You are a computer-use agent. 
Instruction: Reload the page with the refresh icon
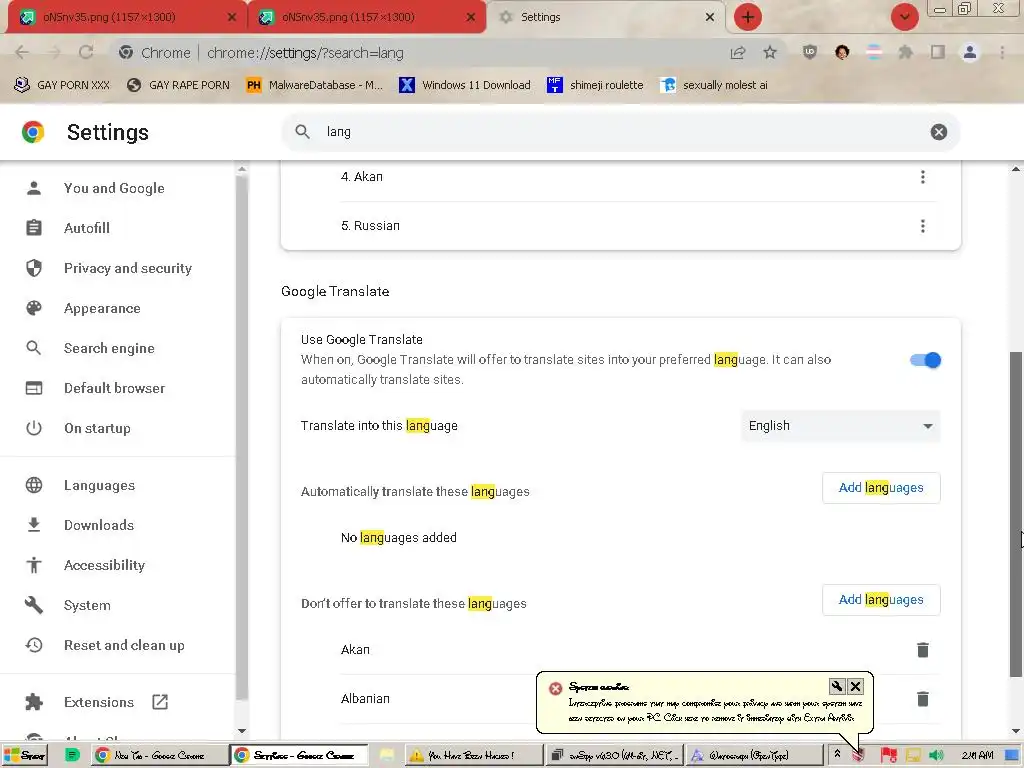click(x=86, y=52)
